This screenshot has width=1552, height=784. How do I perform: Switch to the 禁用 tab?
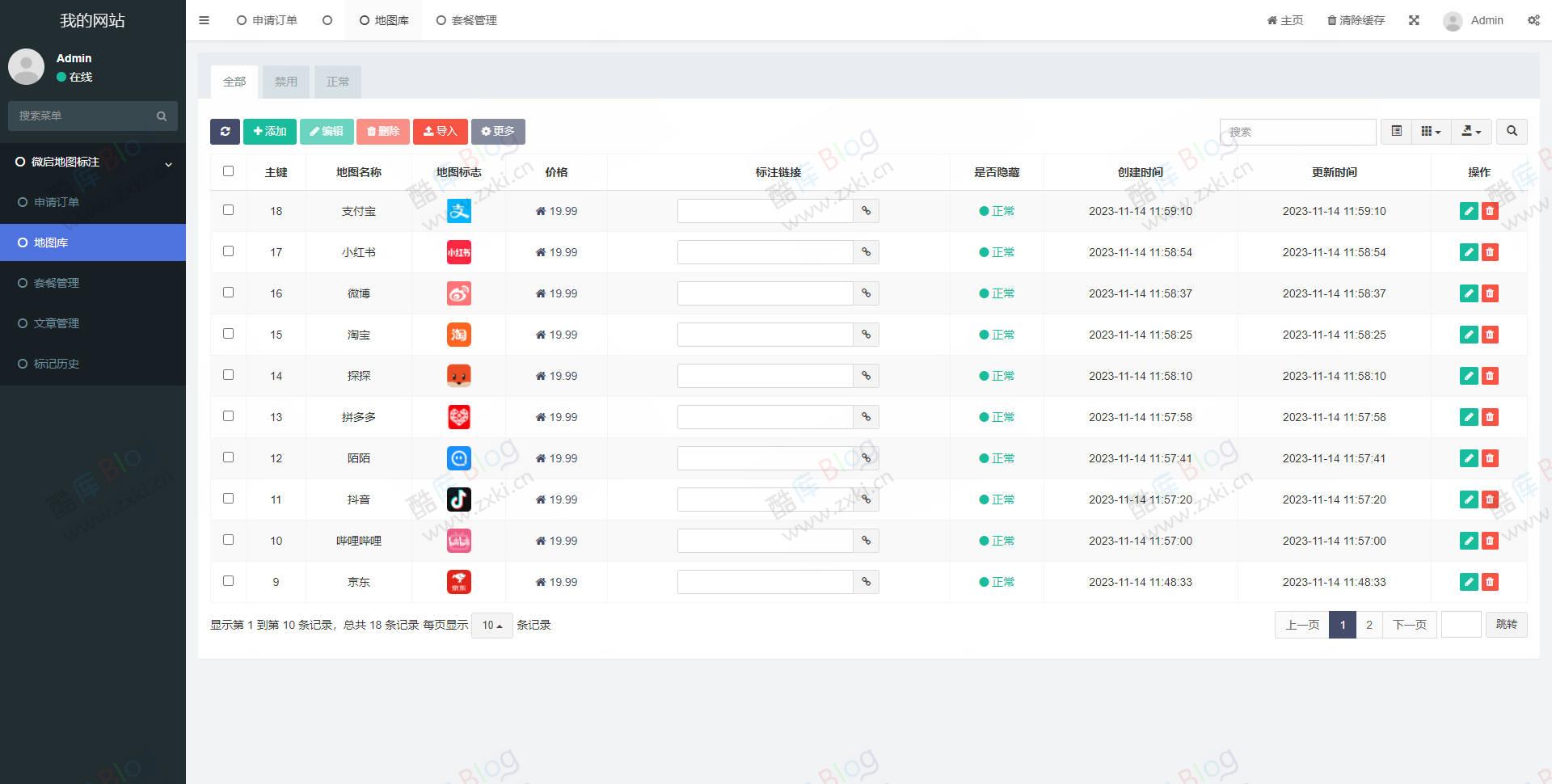pos(285,81)
